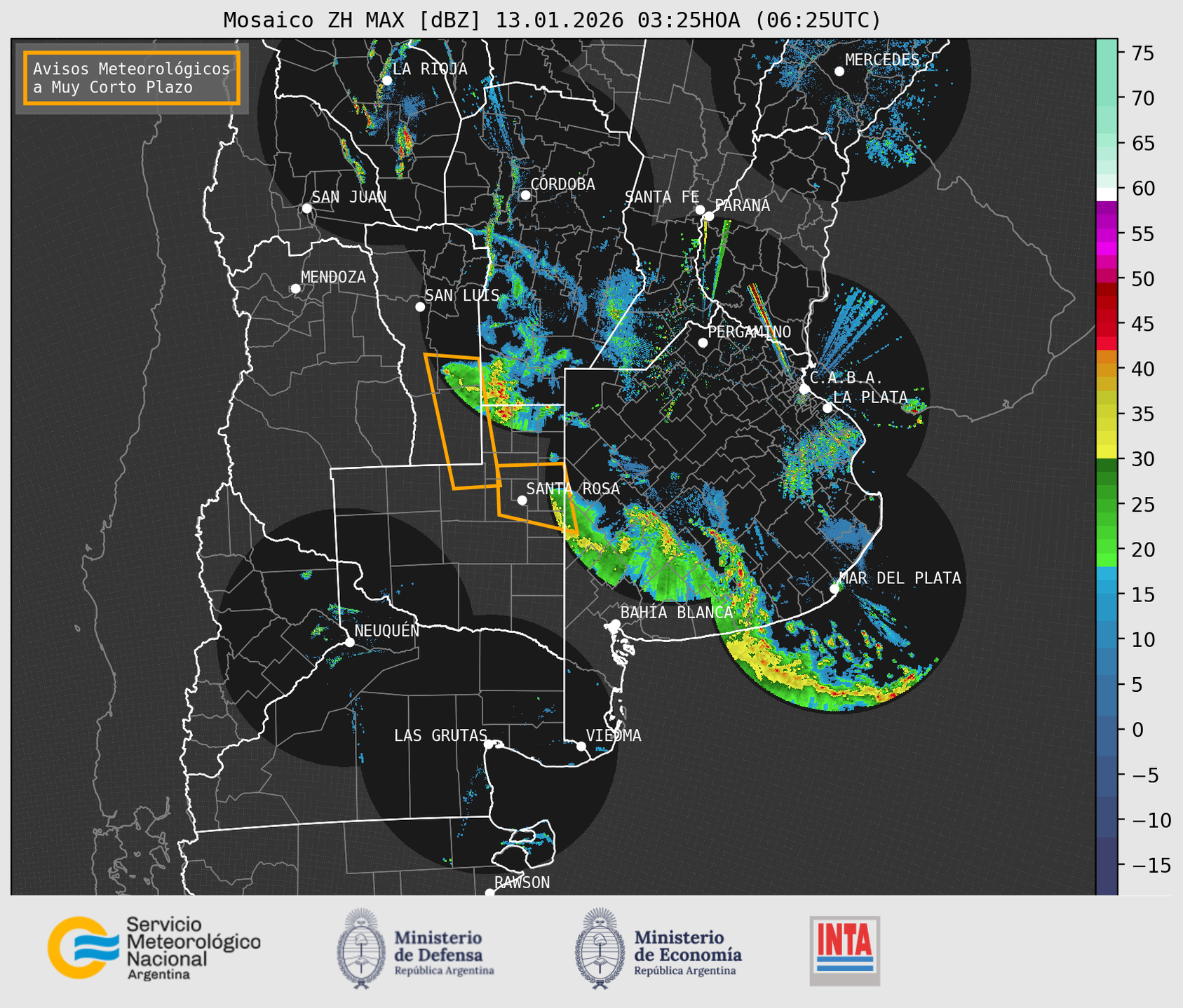This screenshot has height=1008, width=1183.
Task: Click the LA RIOJA city label
Action: pos(429,69)
